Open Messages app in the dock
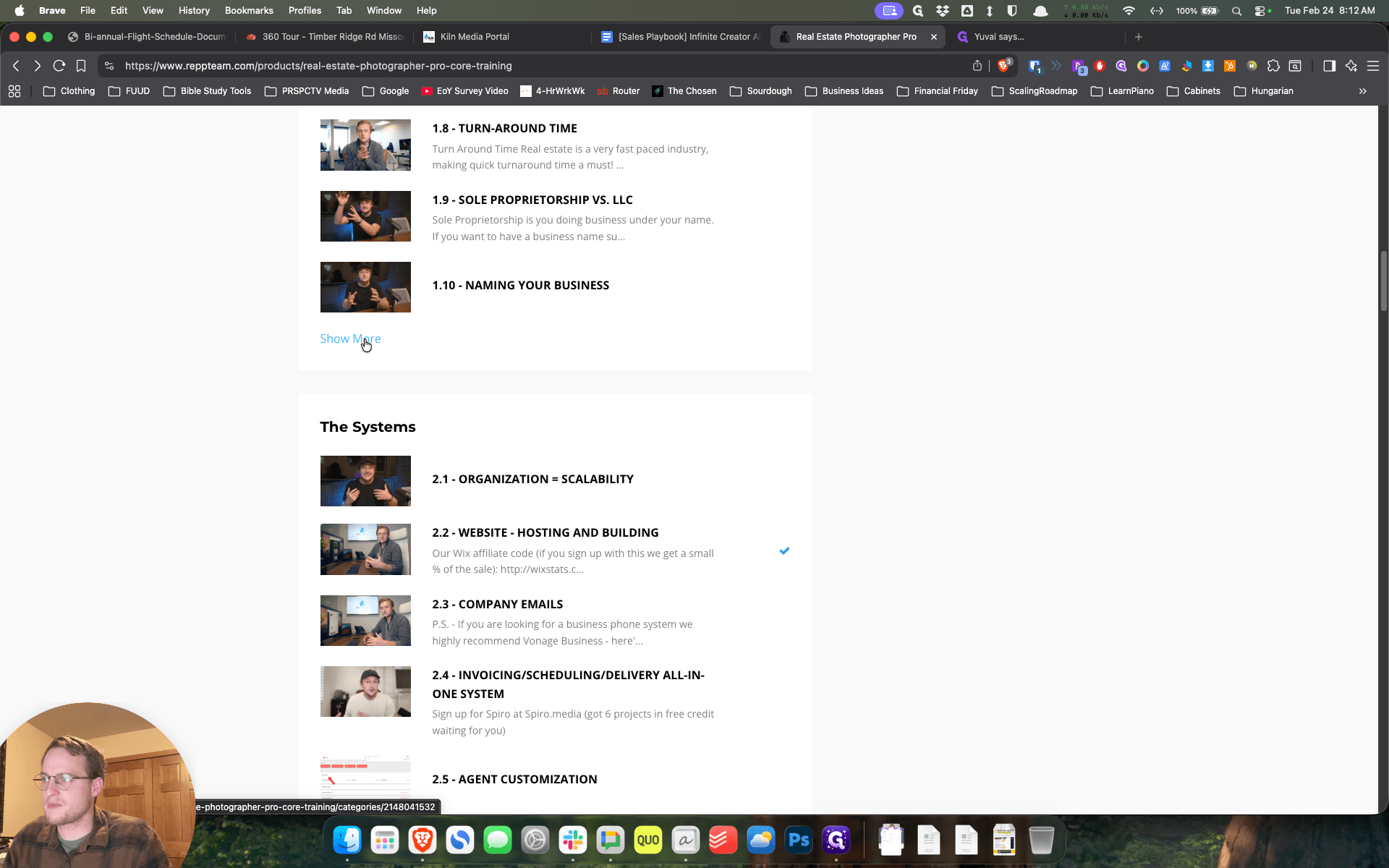Screen dimensions: 1389x868 point(498,840)
